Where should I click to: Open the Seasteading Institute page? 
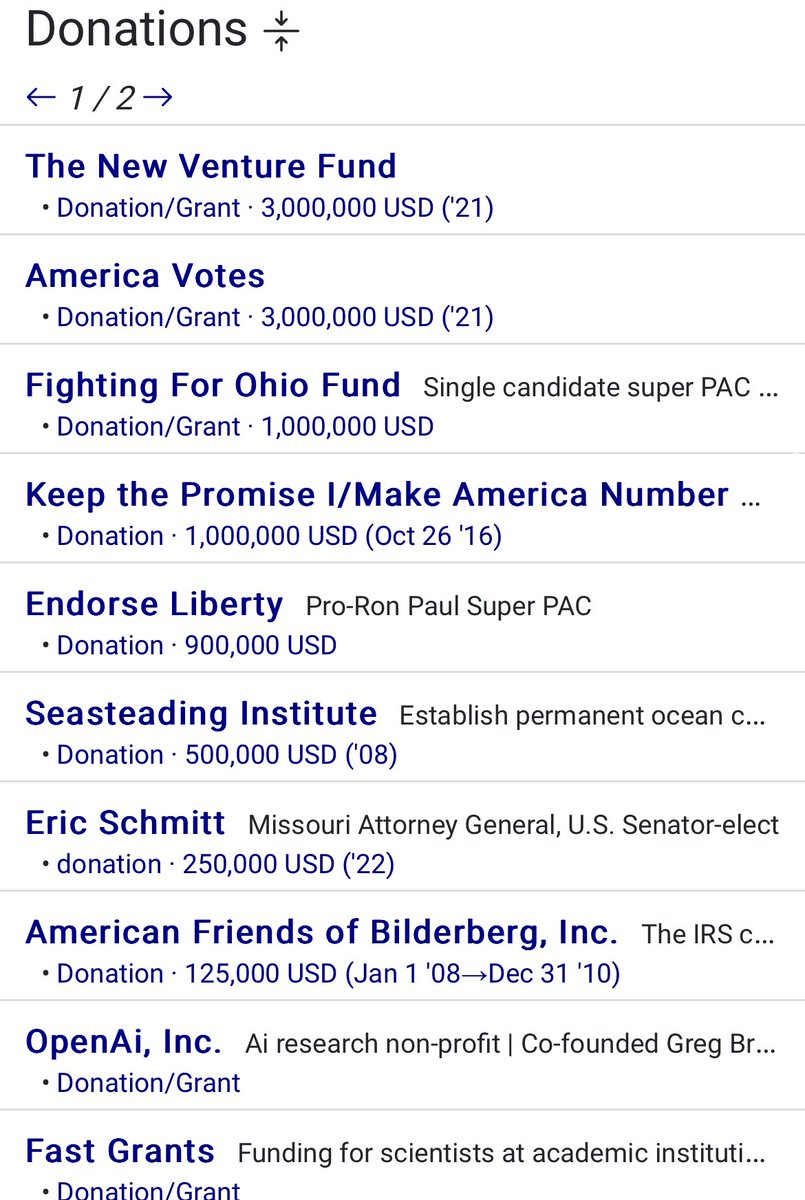point(201,713)
